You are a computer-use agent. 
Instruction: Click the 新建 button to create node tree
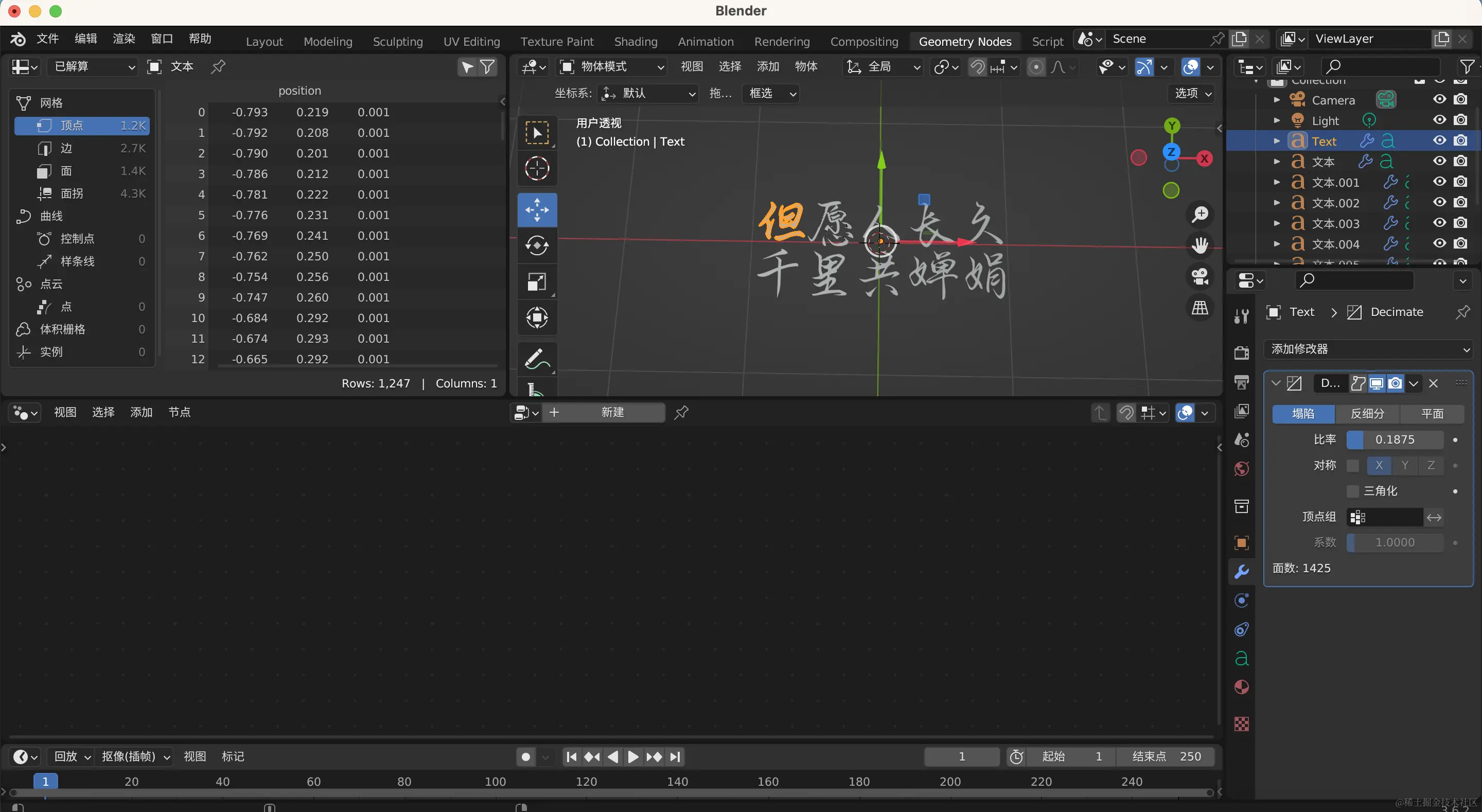612,412
